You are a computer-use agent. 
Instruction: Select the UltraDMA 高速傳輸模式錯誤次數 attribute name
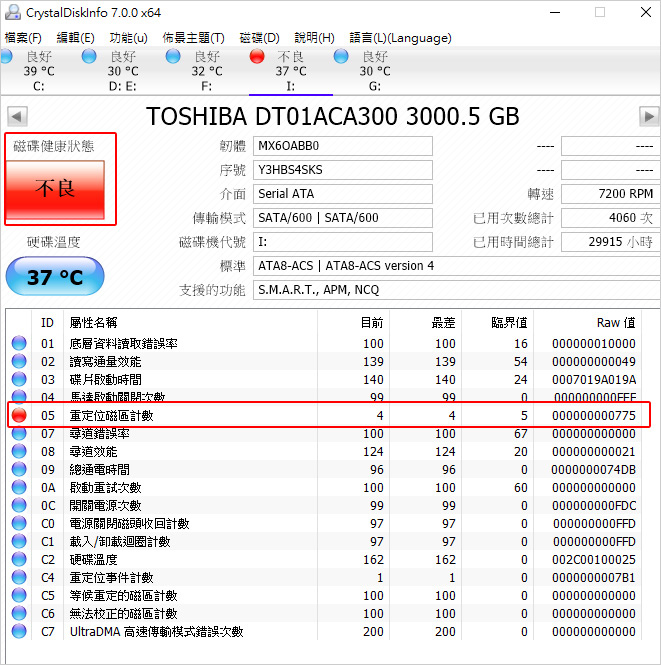[x=156, y=632]
